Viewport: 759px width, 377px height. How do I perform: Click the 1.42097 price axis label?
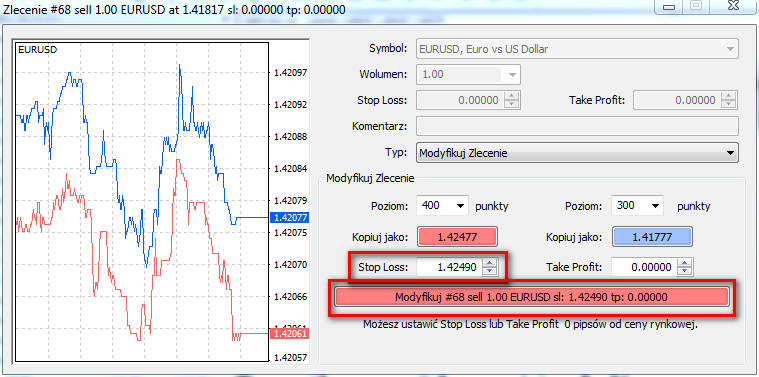(290, 73)
